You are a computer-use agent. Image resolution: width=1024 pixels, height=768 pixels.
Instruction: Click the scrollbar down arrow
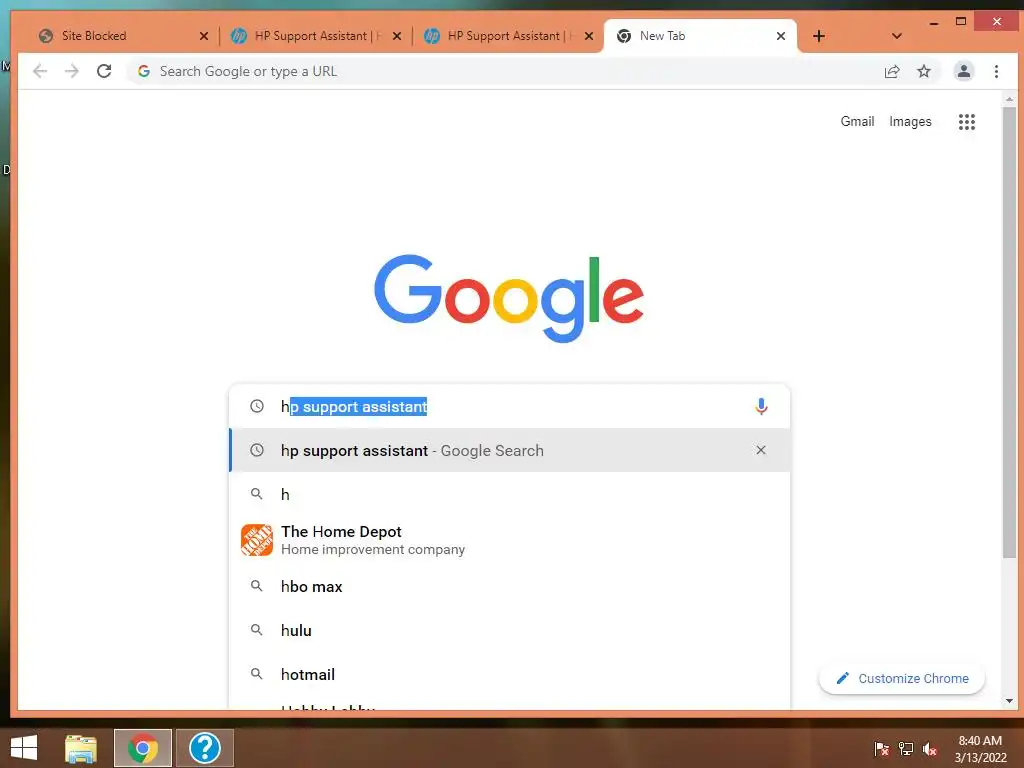click(x=1009, y=701)
